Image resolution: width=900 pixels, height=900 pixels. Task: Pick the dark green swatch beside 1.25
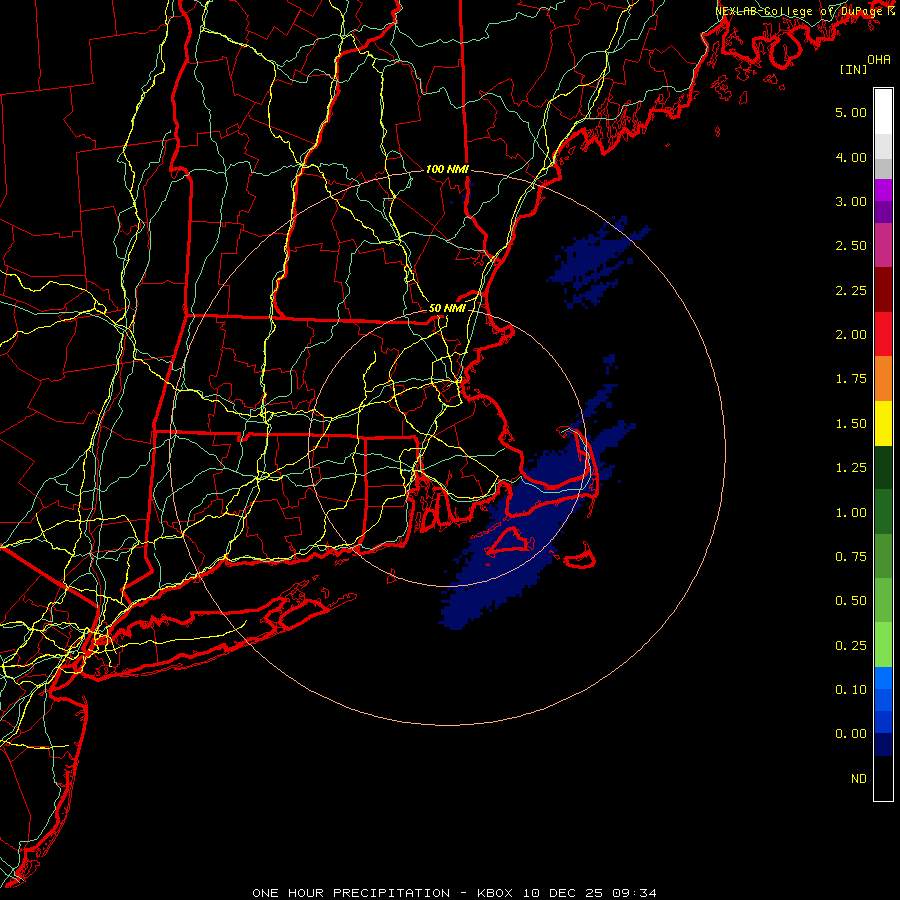click(x=883, y=468)
